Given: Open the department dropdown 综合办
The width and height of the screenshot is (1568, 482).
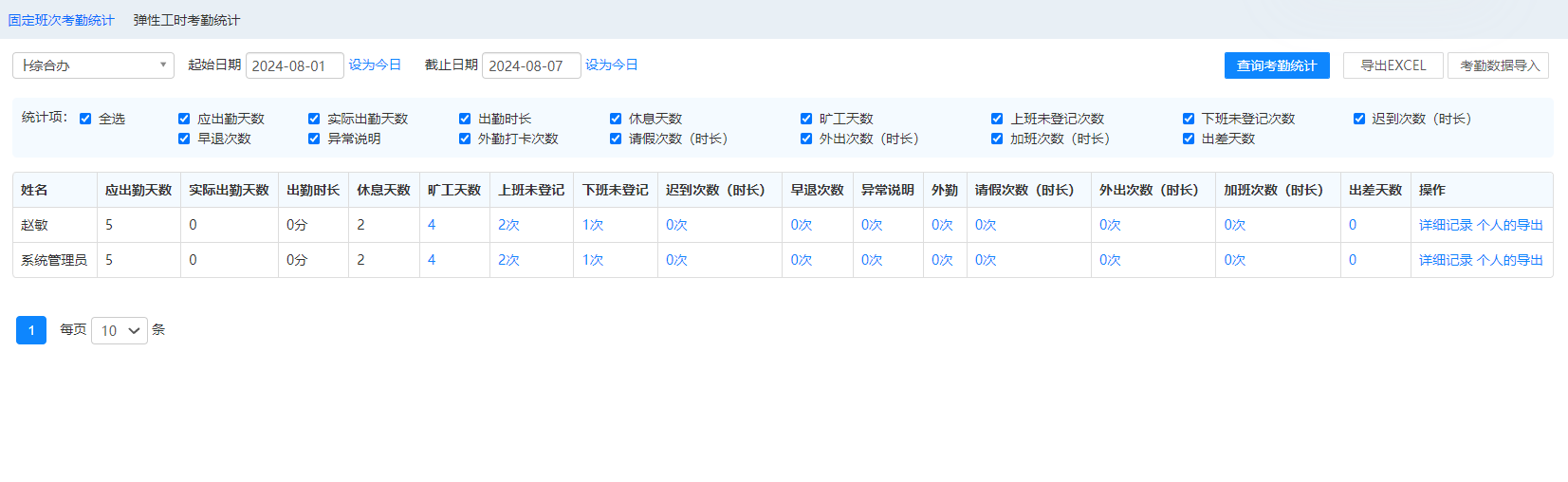Looking at the screenshot, I should 93,65.
